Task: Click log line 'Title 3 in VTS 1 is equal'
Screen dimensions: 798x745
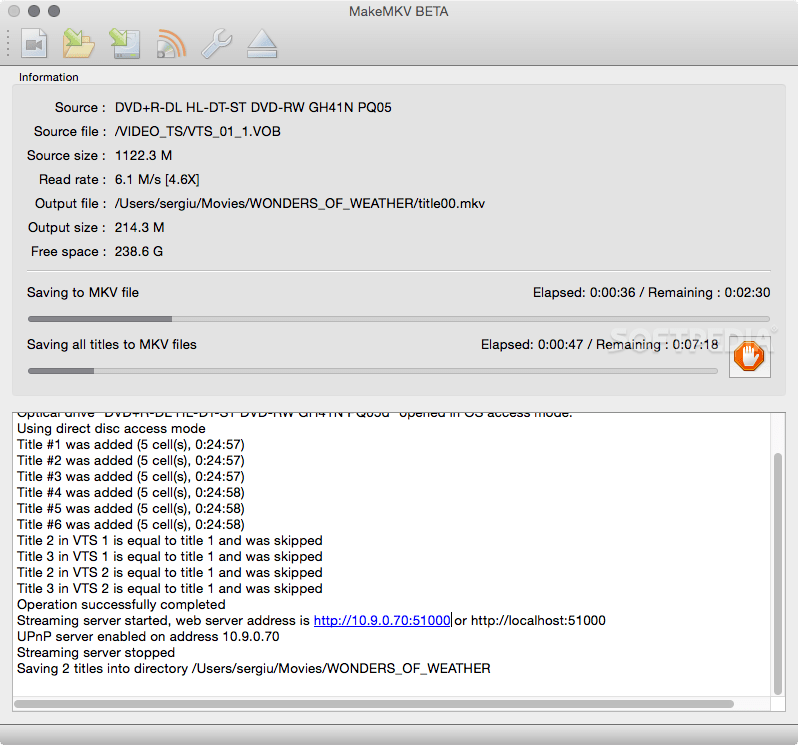Action: (x=169, y=556)
